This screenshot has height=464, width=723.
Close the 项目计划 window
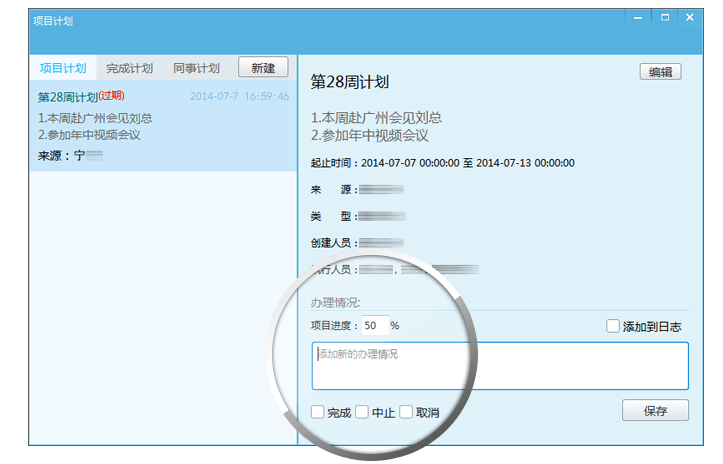point(690,18)
